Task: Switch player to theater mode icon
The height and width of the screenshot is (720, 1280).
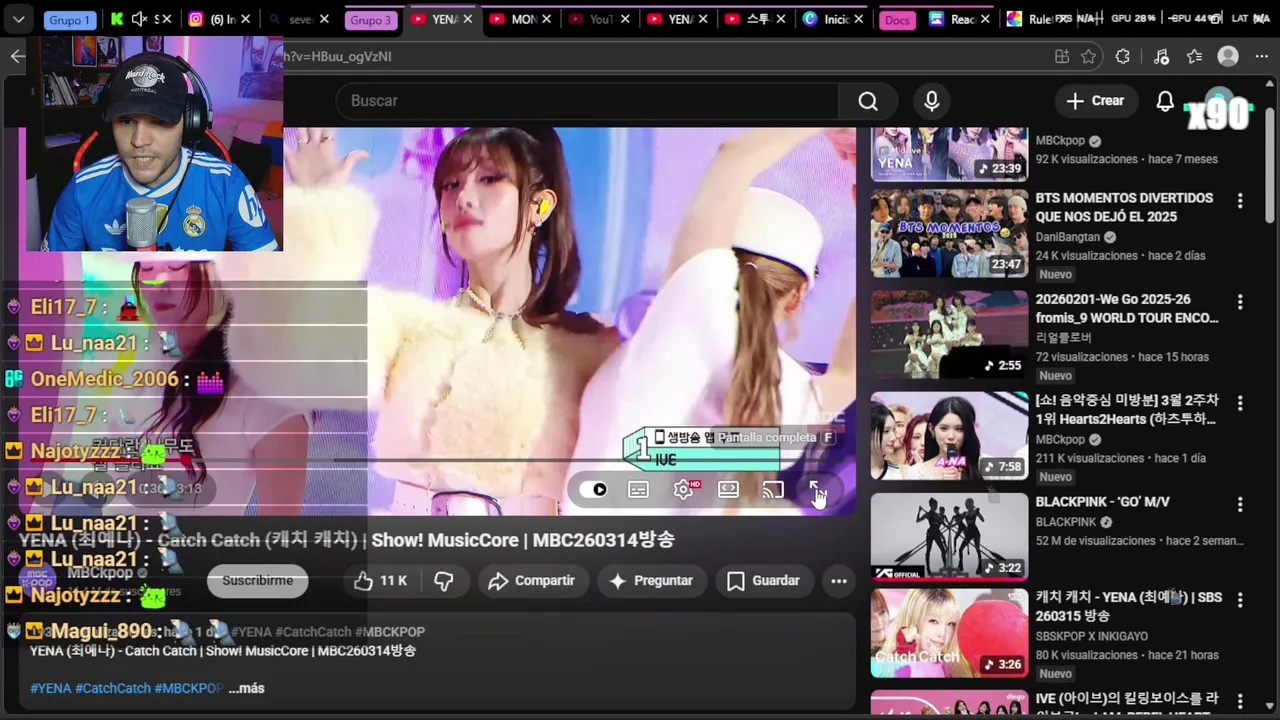Action: [728, 490]
